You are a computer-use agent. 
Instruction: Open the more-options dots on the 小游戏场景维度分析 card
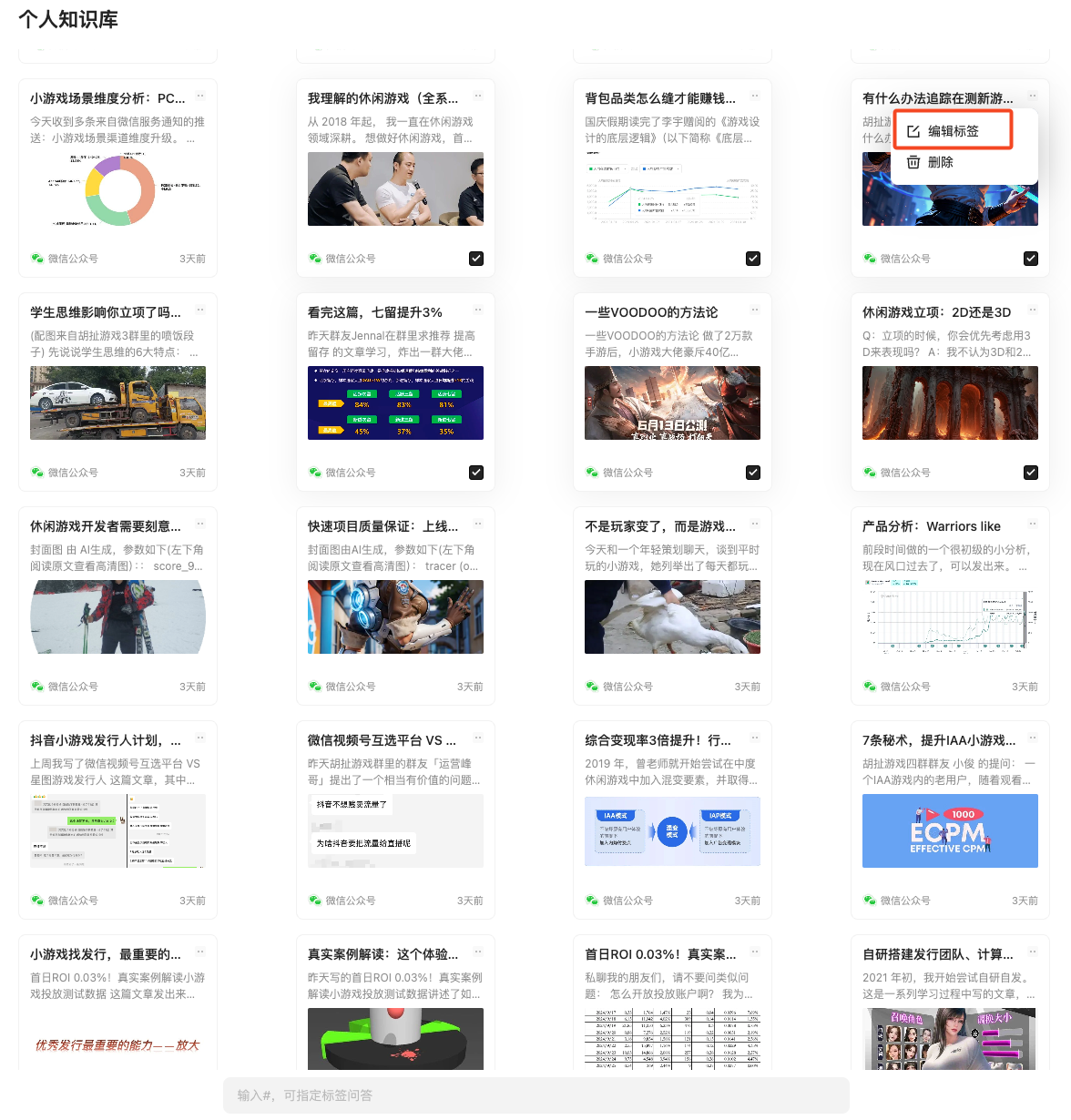pyautogui.click(x=200, y=96)
